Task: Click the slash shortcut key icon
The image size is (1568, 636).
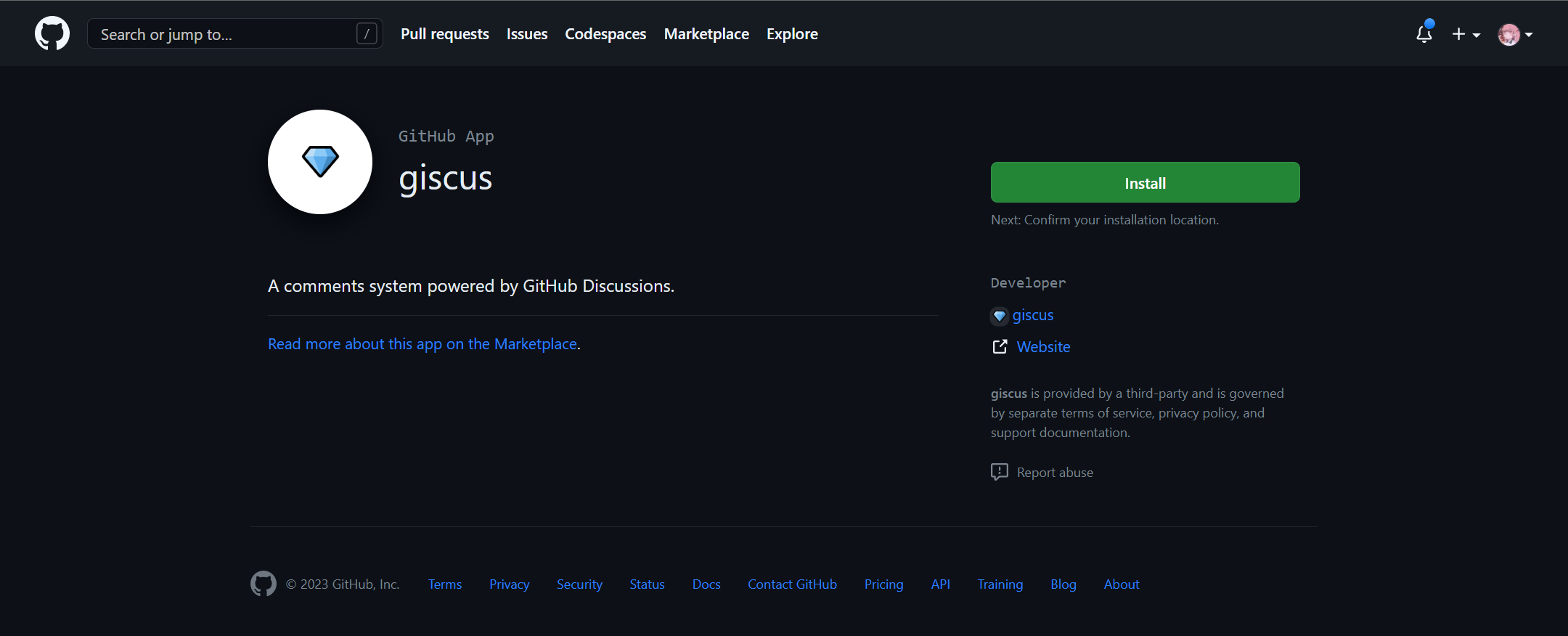Action: pyautogui.click(x=367, y=33)
